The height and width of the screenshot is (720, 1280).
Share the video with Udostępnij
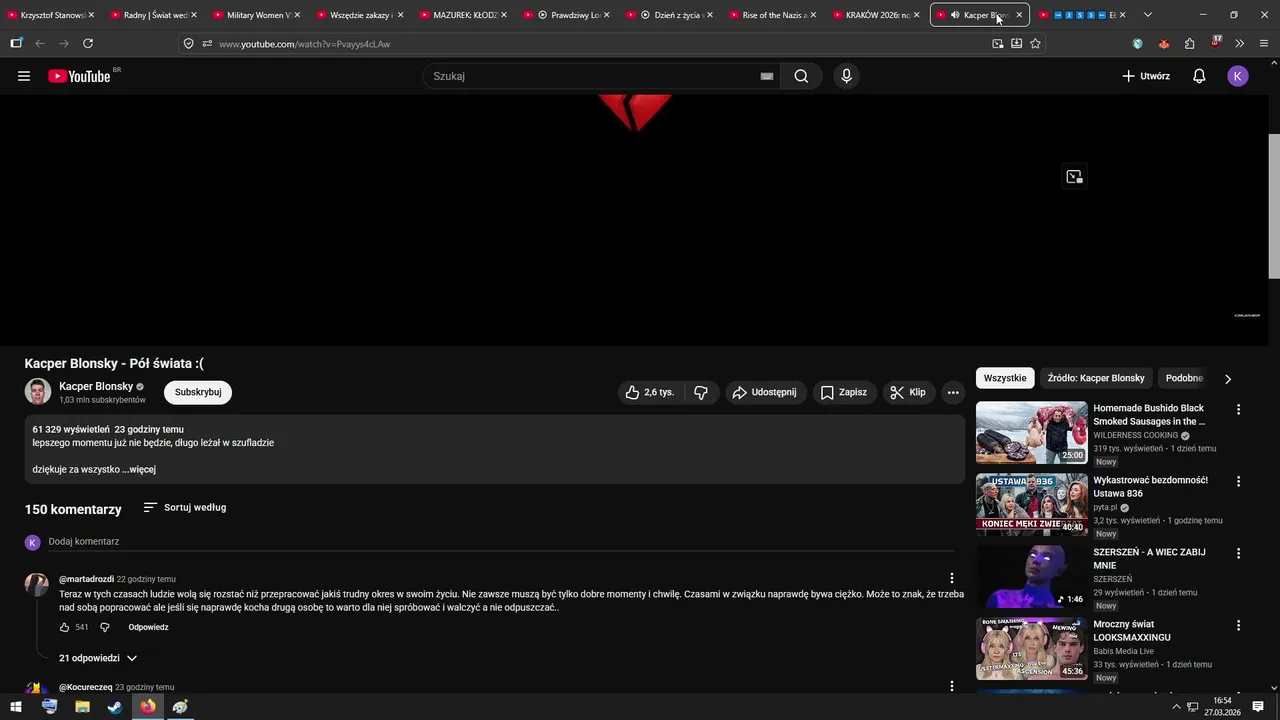[x=765, y=393]
